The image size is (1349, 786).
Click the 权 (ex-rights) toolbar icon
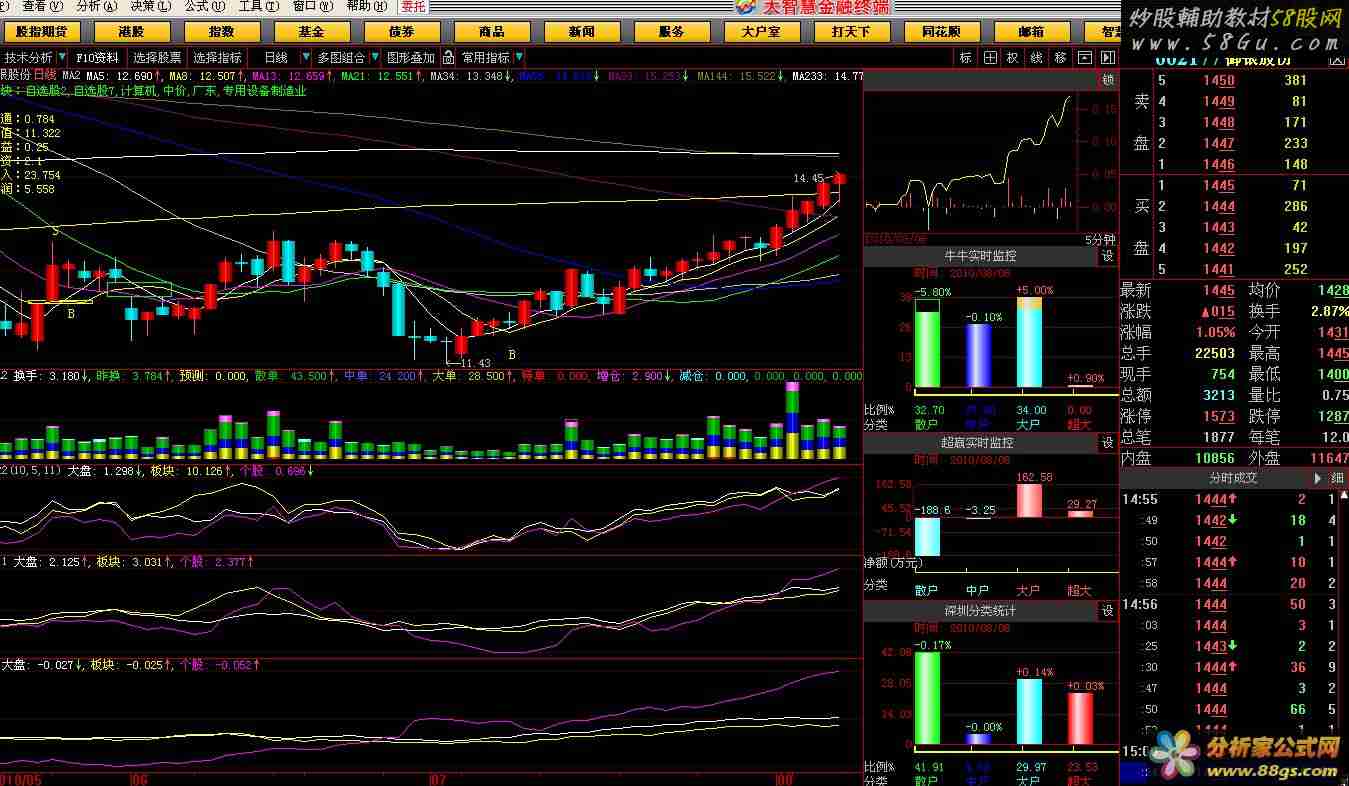click(x=1013, y=58)
